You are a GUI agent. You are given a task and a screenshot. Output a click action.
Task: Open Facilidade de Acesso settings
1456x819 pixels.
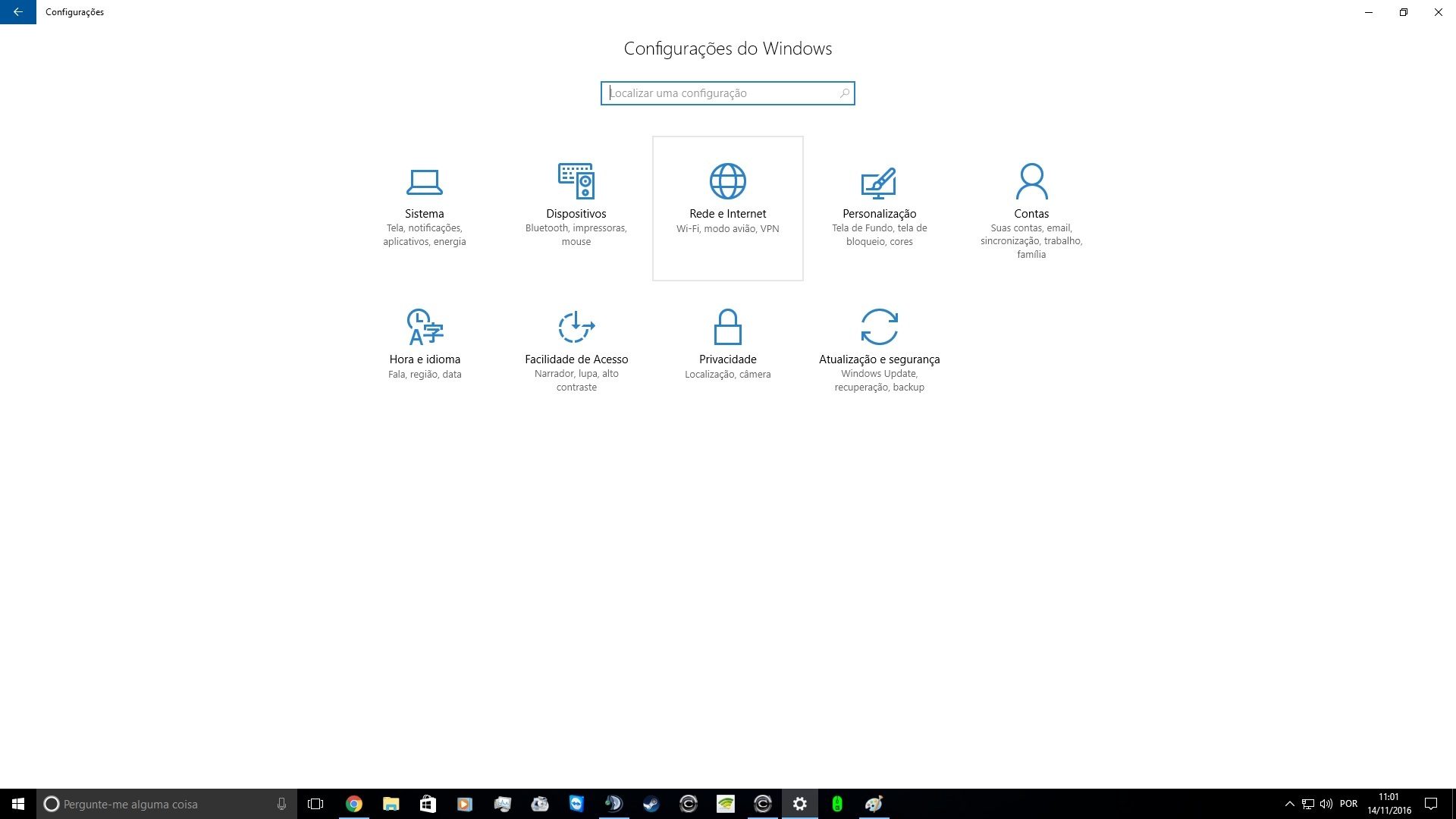click(576, 353)
